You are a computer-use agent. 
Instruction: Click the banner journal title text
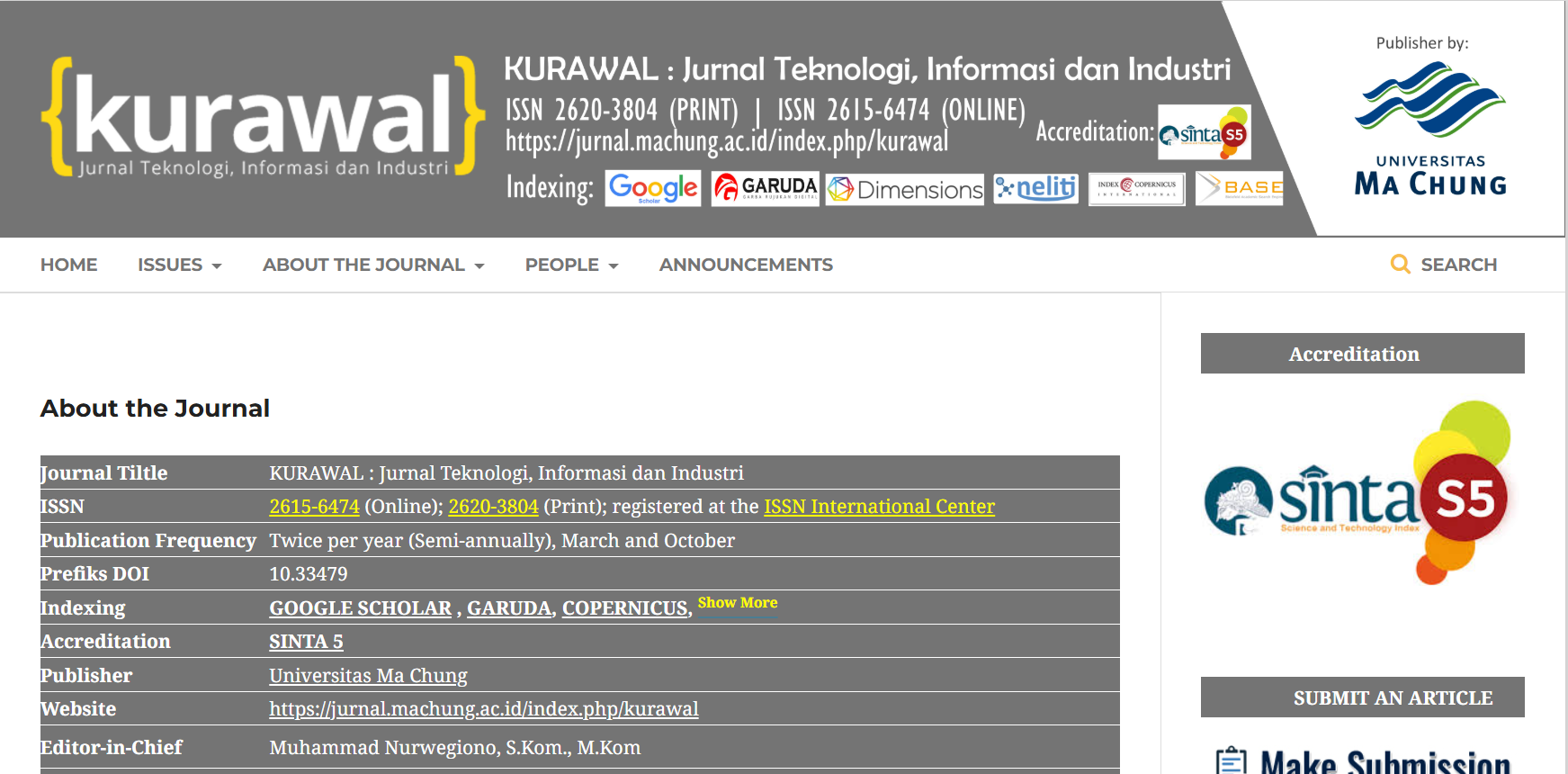click(867, 69)
